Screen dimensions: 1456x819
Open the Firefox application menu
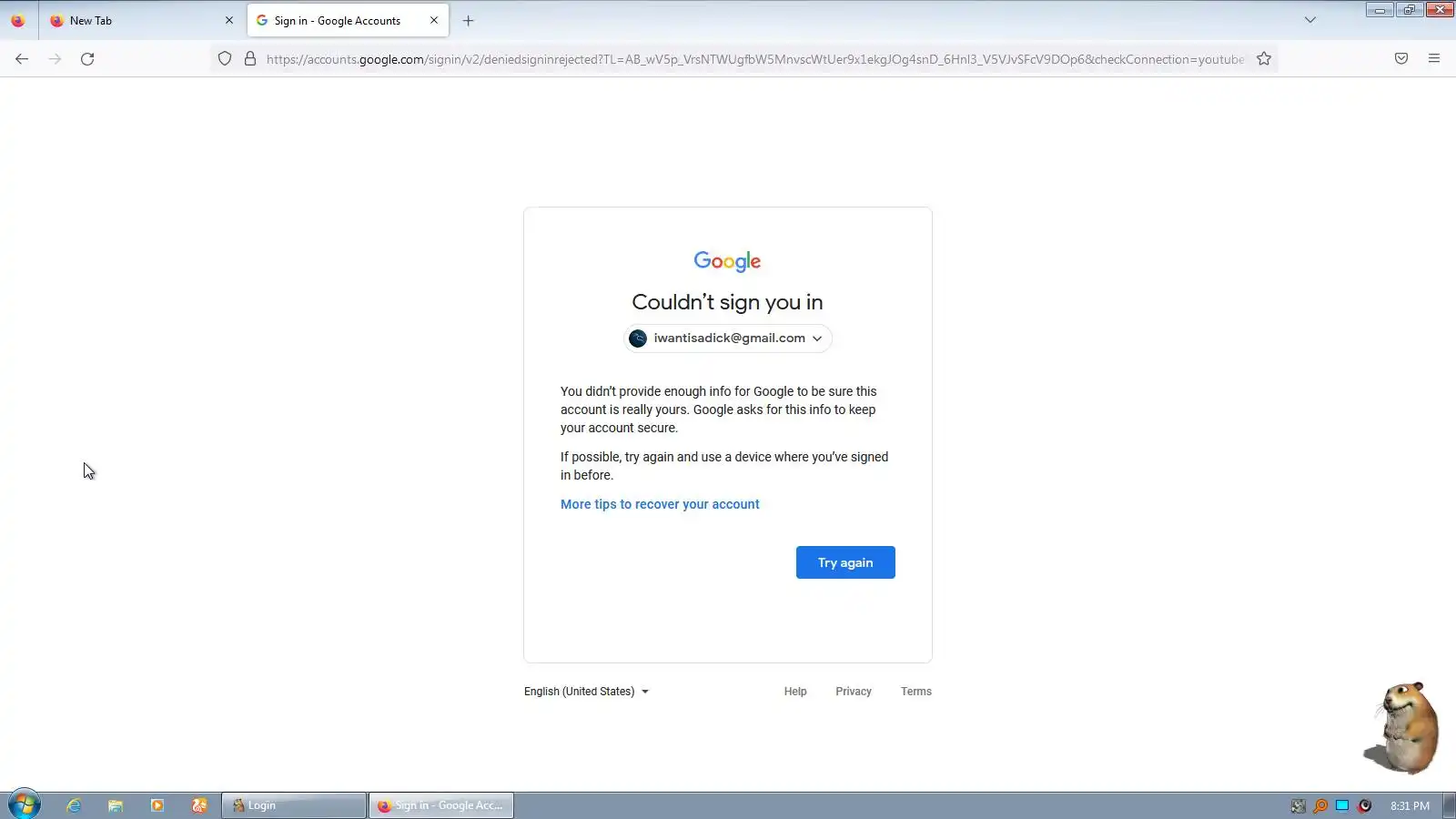click(1434, 59)
